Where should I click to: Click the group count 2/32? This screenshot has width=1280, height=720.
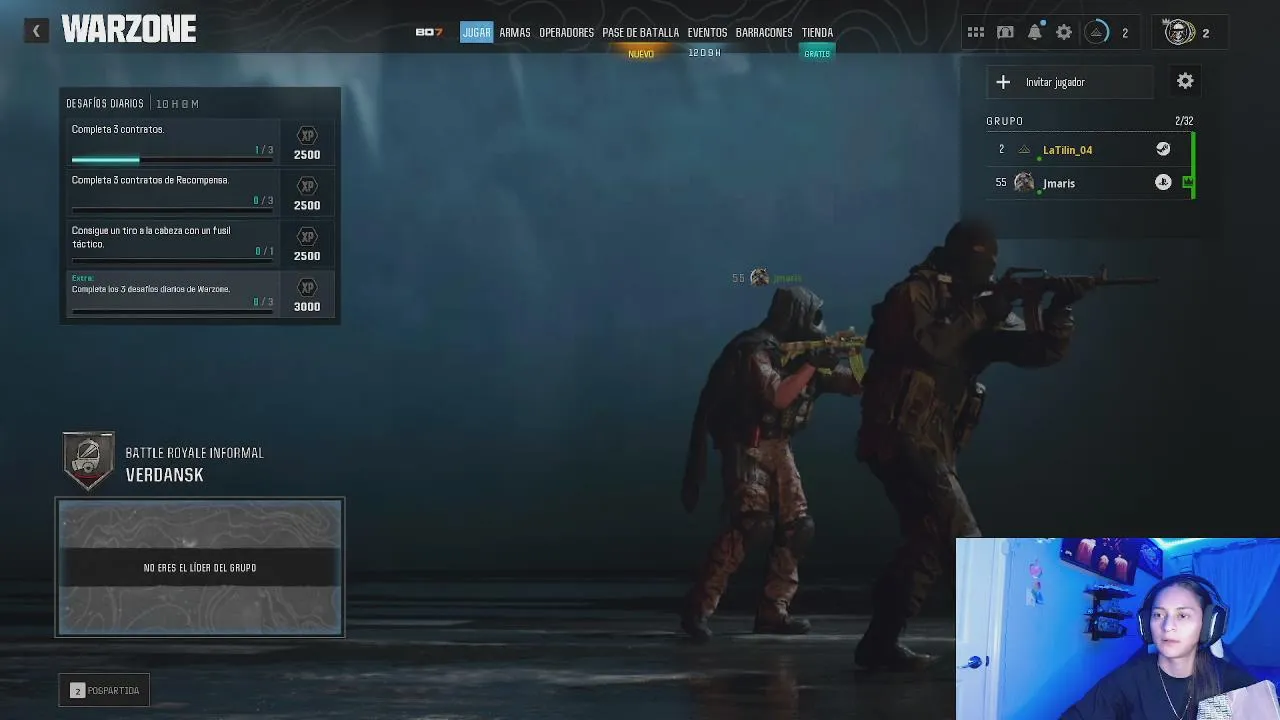tap(1184, 121)
